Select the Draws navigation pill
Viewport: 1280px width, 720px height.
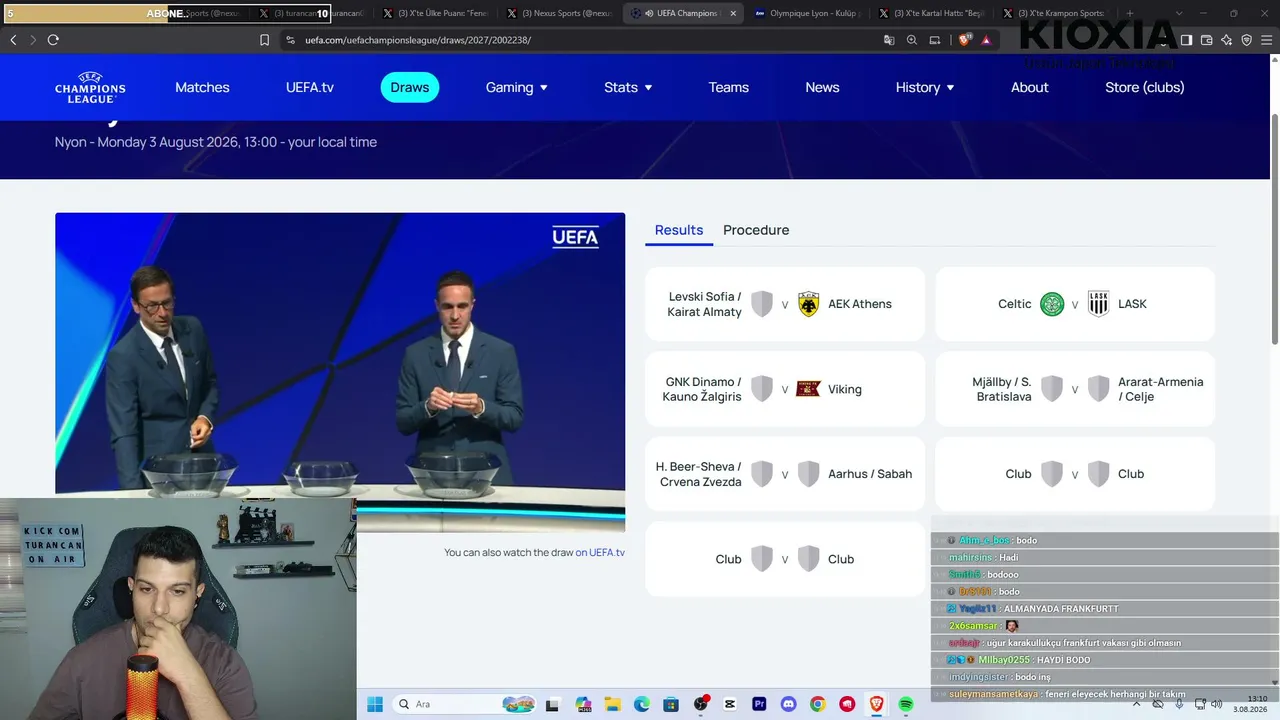(410, 88)
